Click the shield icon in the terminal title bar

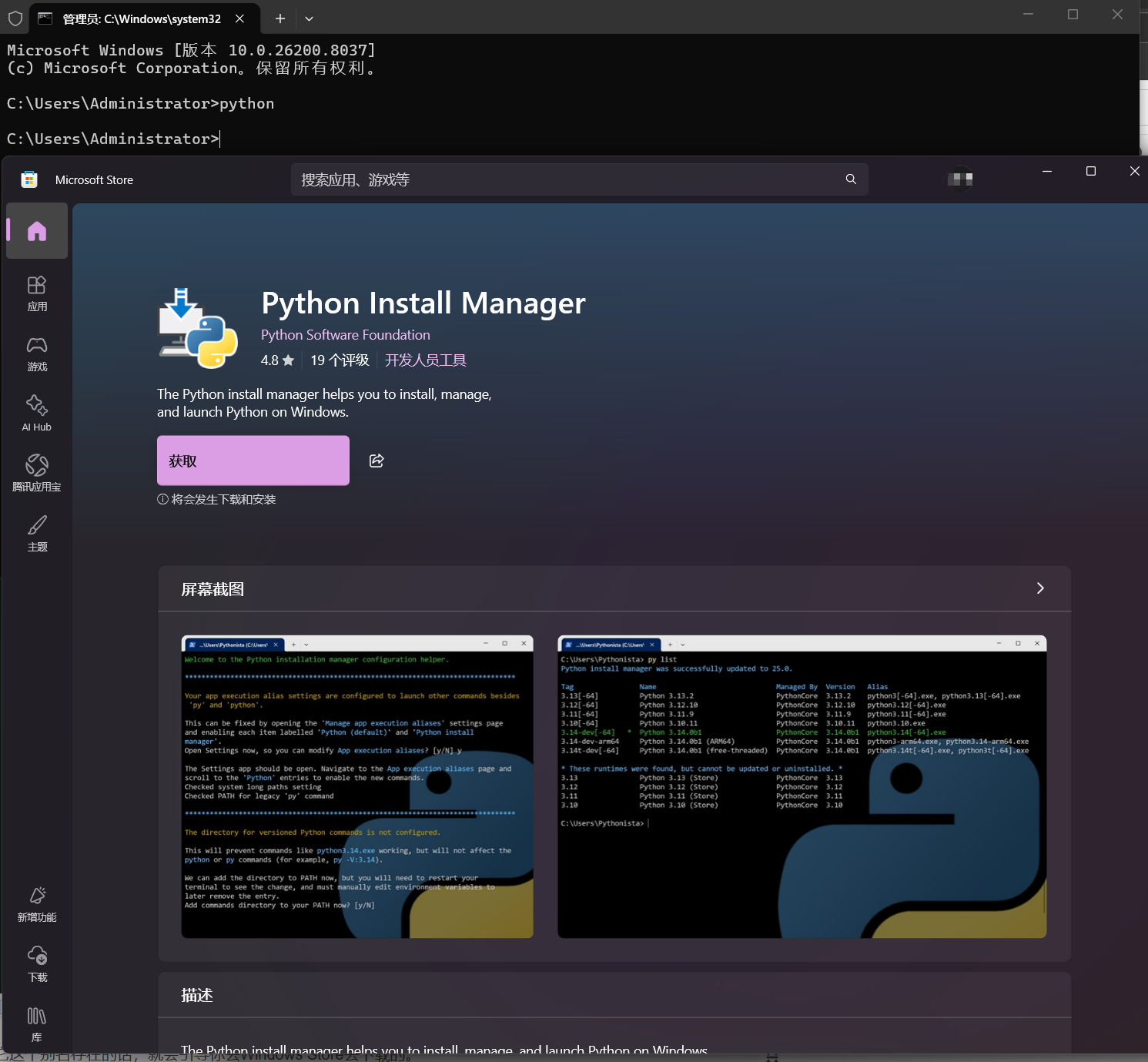click(x=15, y=18)
